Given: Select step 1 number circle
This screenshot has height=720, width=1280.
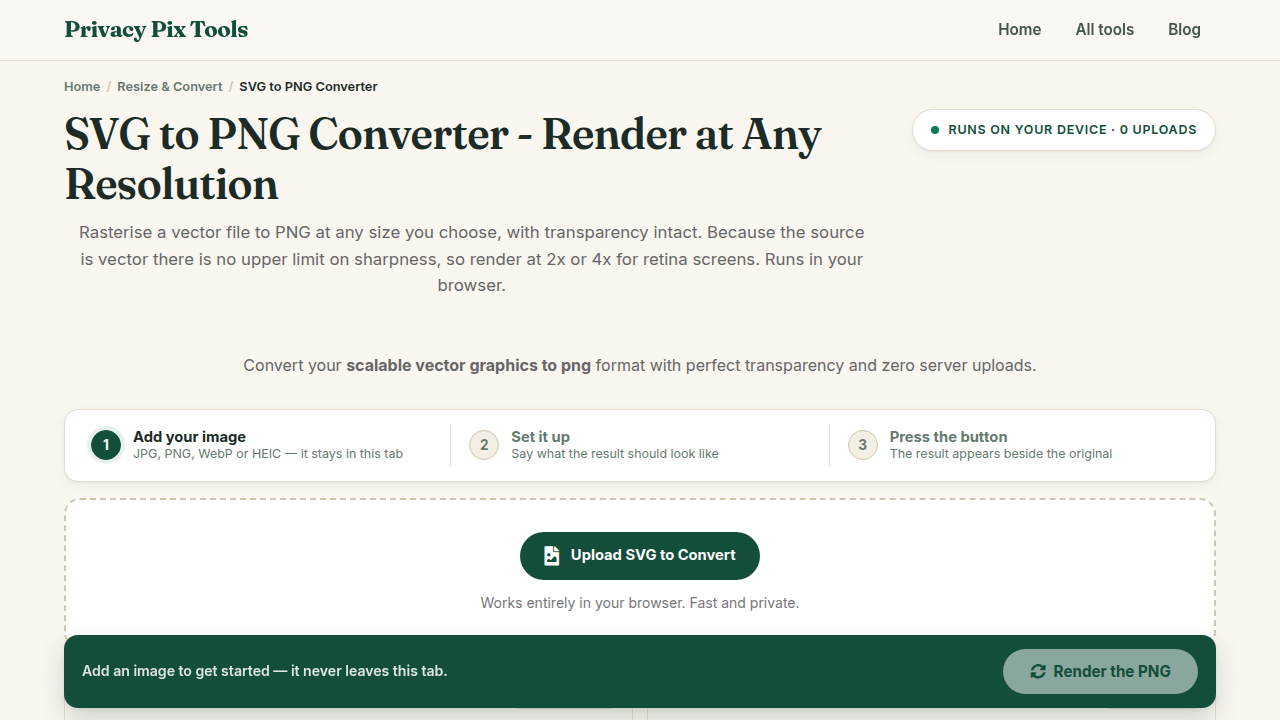Looking at the screenshot, I should point(105,445).
